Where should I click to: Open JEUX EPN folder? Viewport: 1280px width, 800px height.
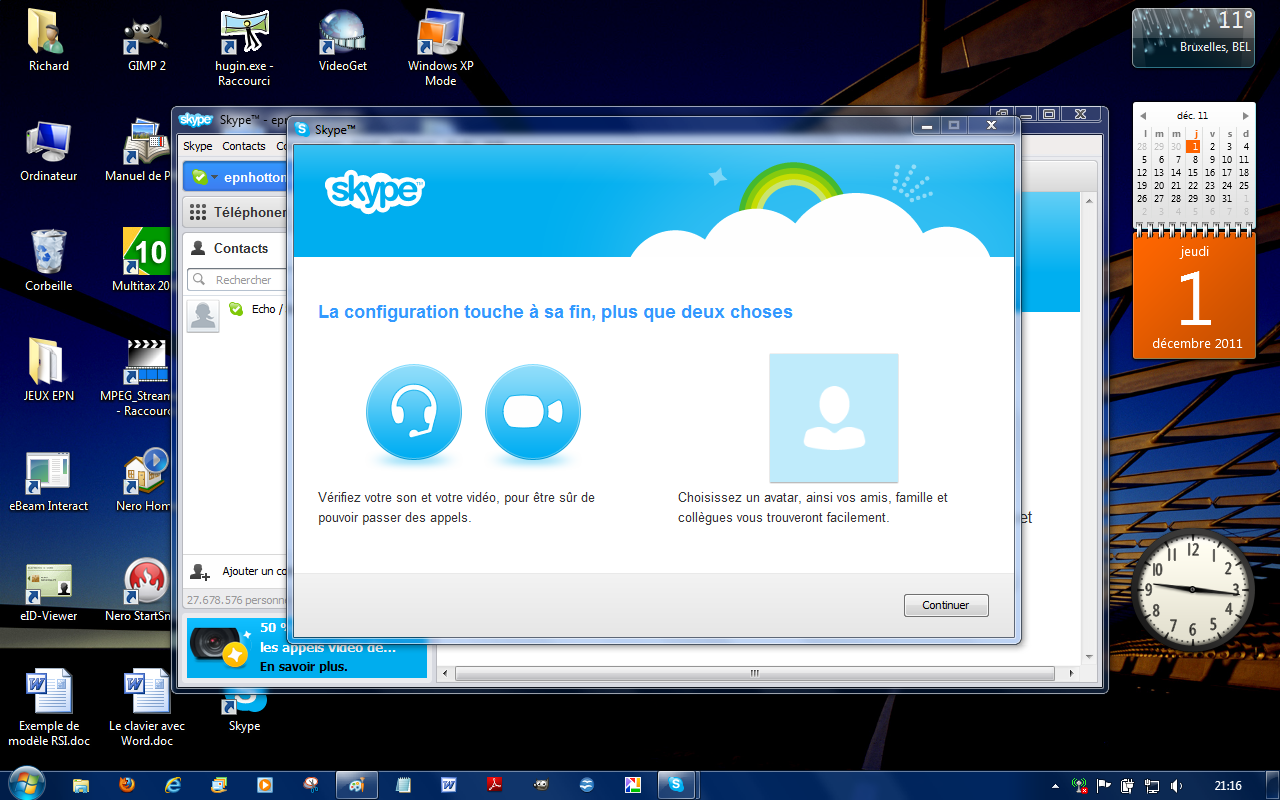(48, 371)
